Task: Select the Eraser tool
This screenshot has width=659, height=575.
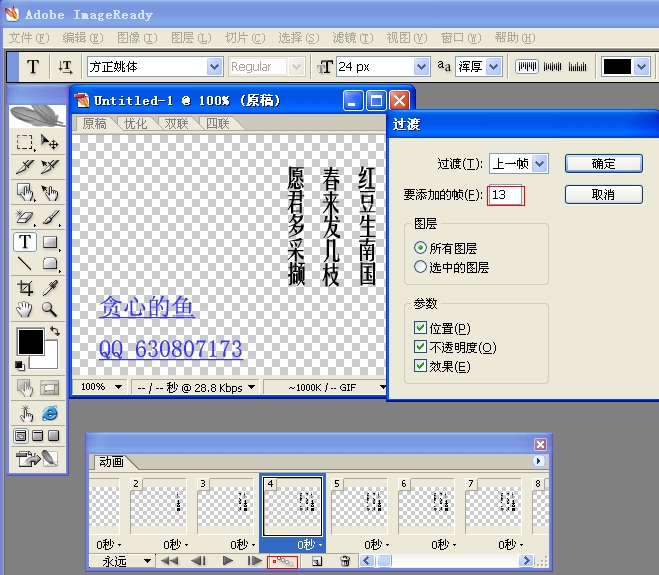Action: coord(25,217)
